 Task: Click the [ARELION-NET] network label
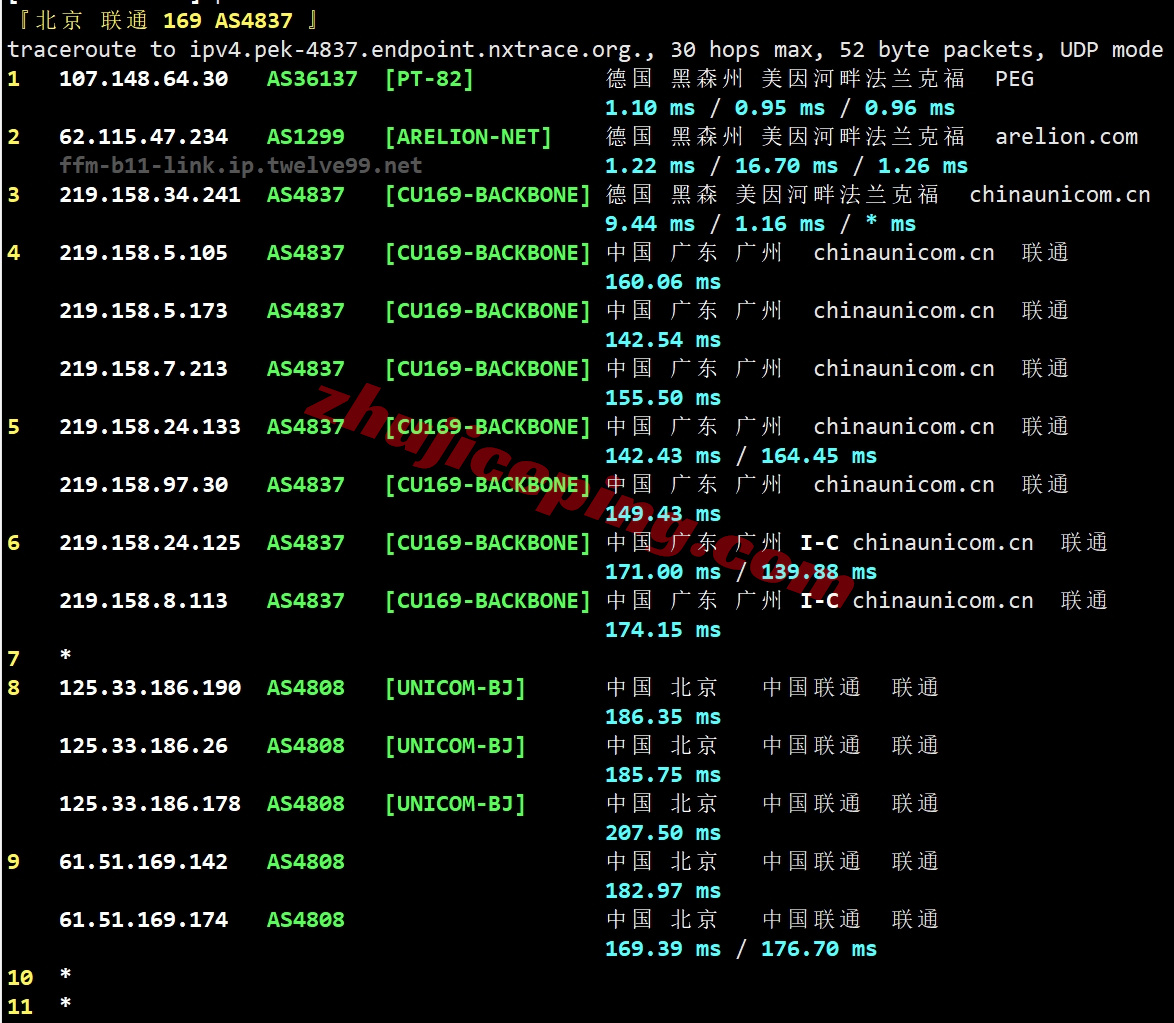click(x=467, y=137)
